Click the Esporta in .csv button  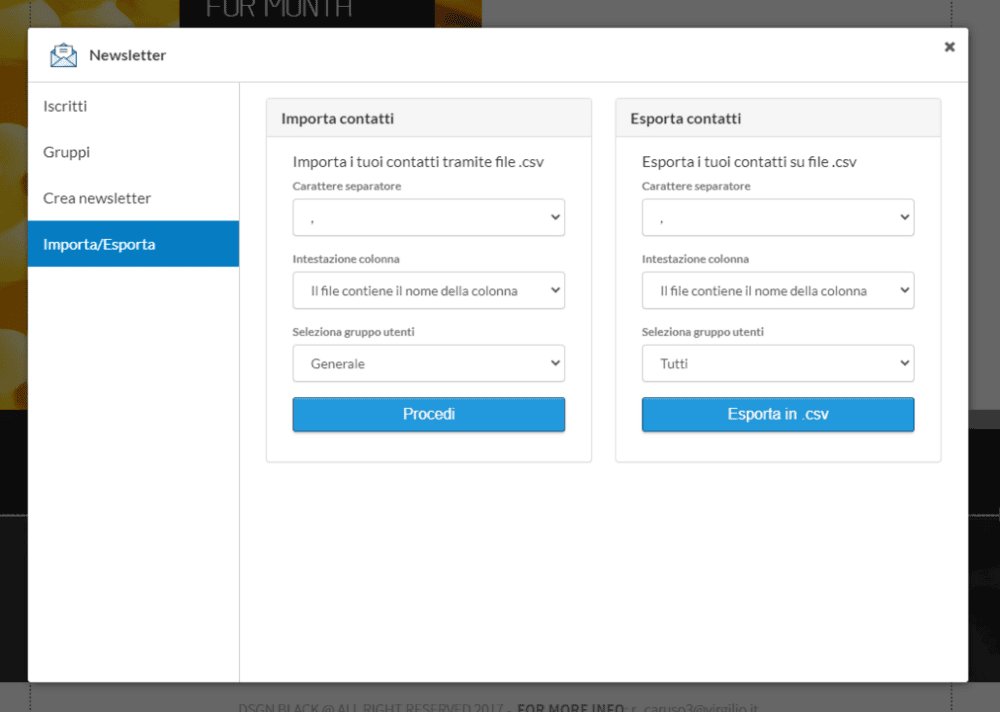777,414
